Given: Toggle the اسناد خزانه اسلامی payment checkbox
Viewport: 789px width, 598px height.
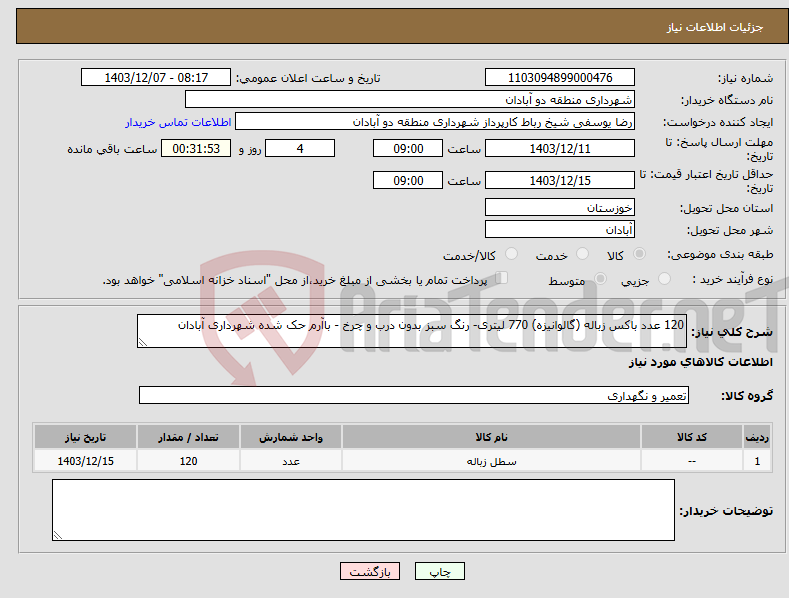Looking at the screenshot, I should tap(502, 278).
